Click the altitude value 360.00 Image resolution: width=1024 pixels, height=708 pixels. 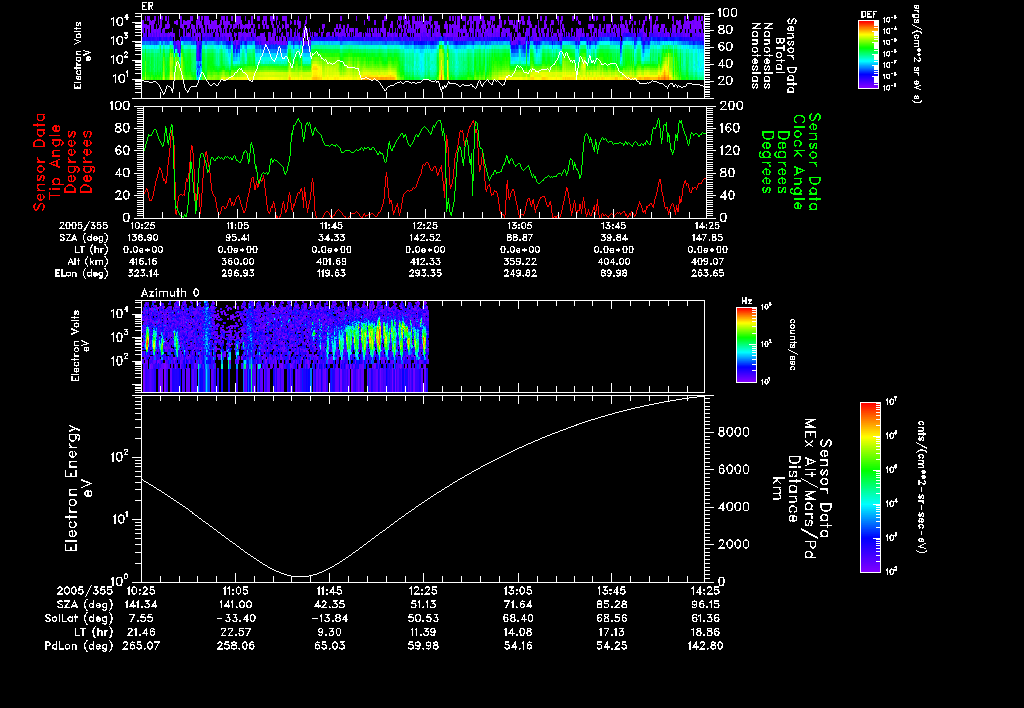(237, 261)
